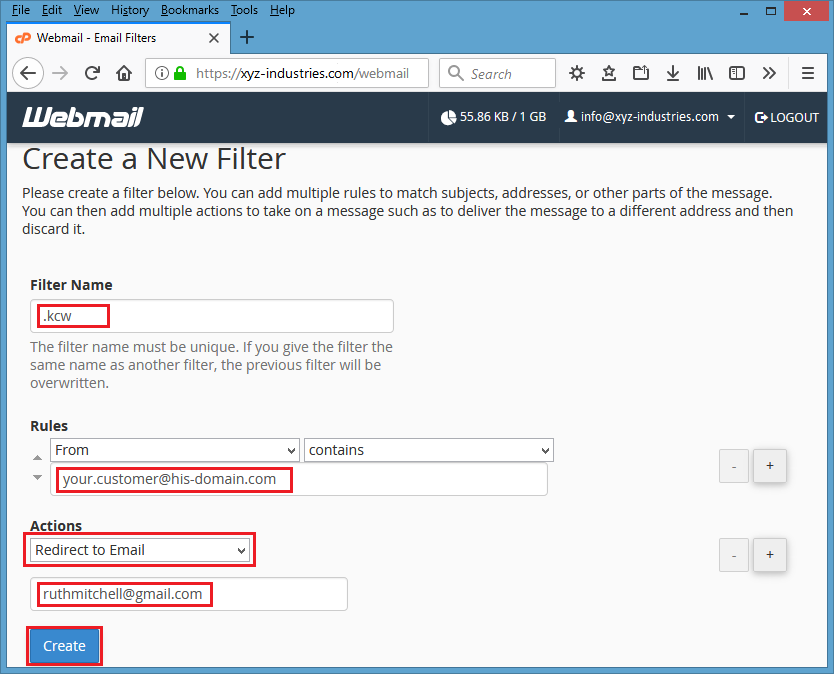Open a new browser tab with plus

point(247,37)
